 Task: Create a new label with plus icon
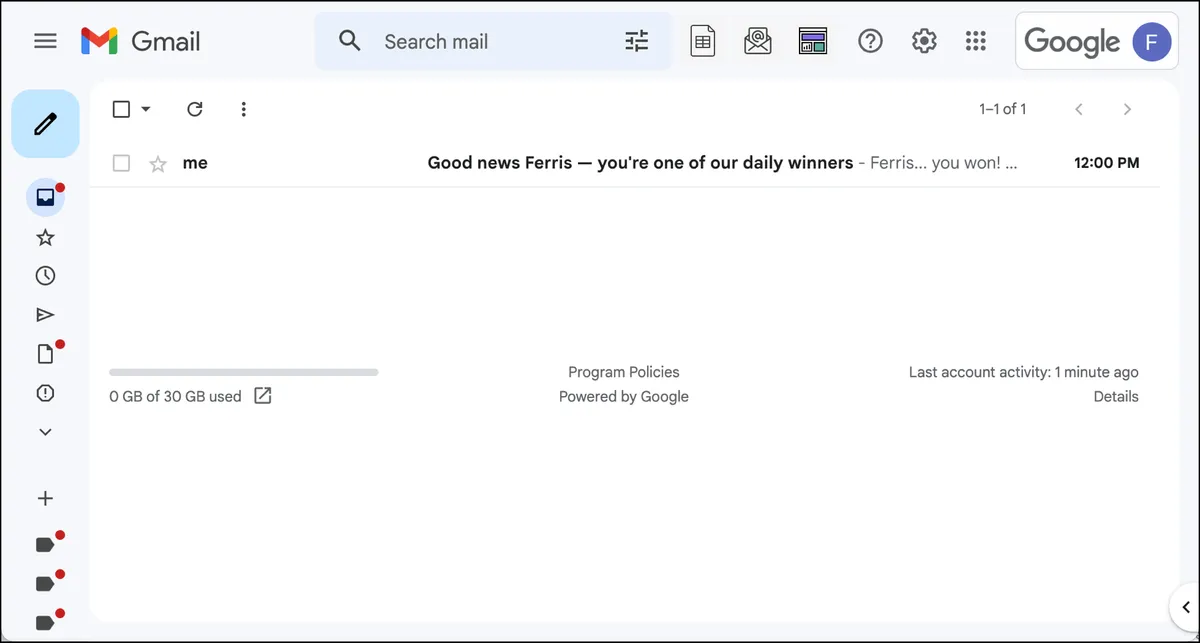(45, 498)
